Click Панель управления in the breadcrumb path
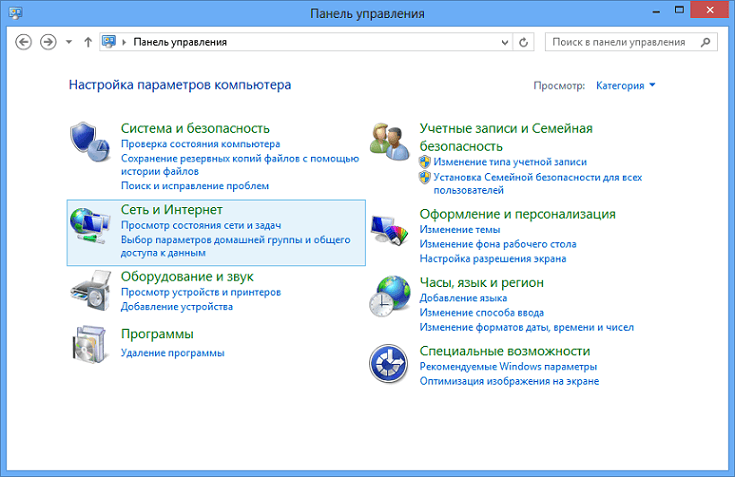Screen dimensions: 735x477 [x=180, y=42]
